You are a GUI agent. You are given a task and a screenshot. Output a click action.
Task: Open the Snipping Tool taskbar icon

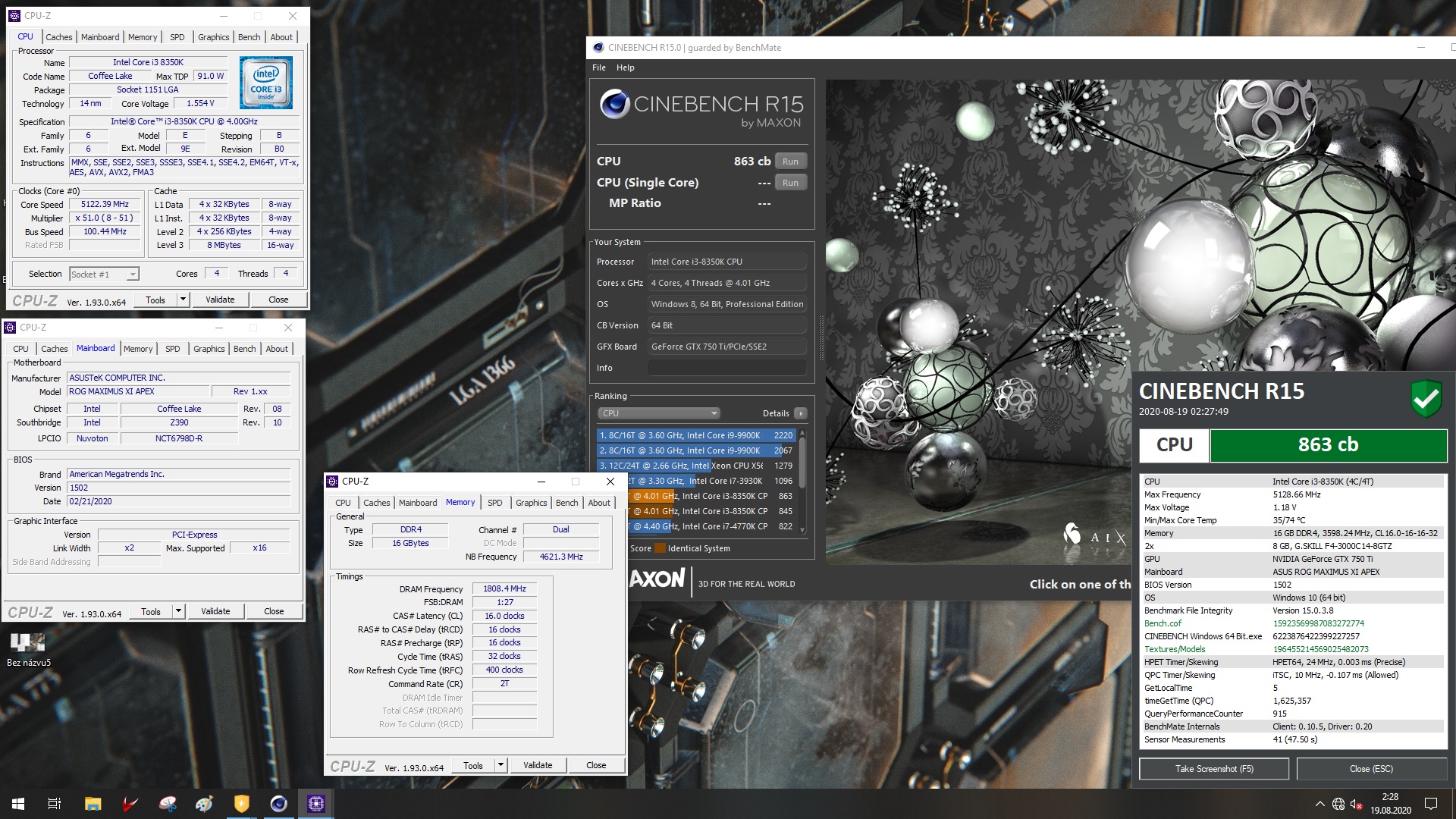(x=168, y=804)
